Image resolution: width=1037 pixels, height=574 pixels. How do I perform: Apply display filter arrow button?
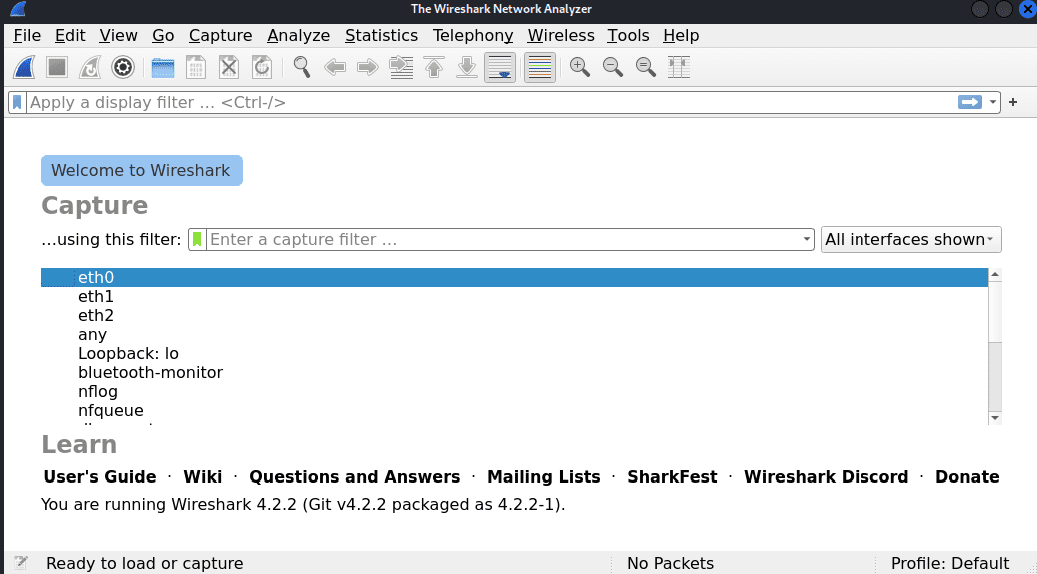[970, 102]
